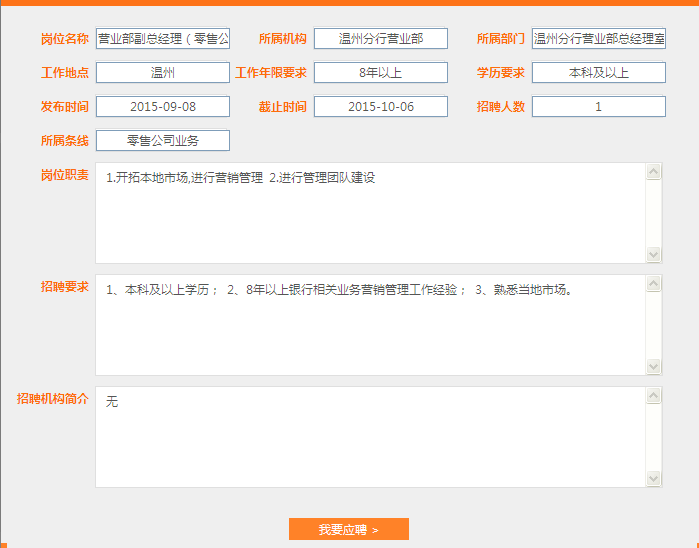Click inside the 招聘机构简介 text area

(x=370, y=437)
